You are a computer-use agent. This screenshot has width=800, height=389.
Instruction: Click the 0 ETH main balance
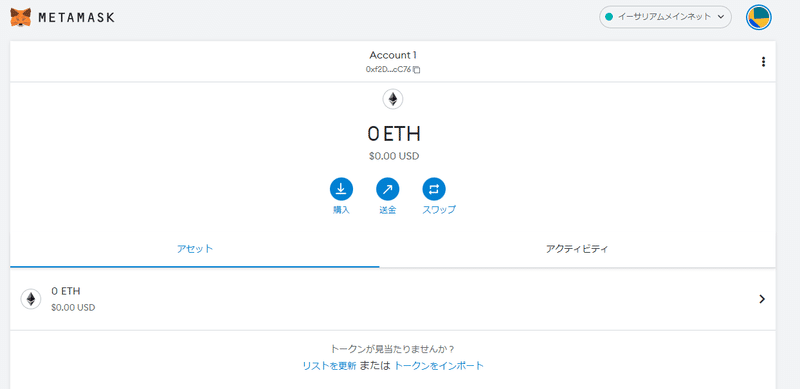point(393,134)
